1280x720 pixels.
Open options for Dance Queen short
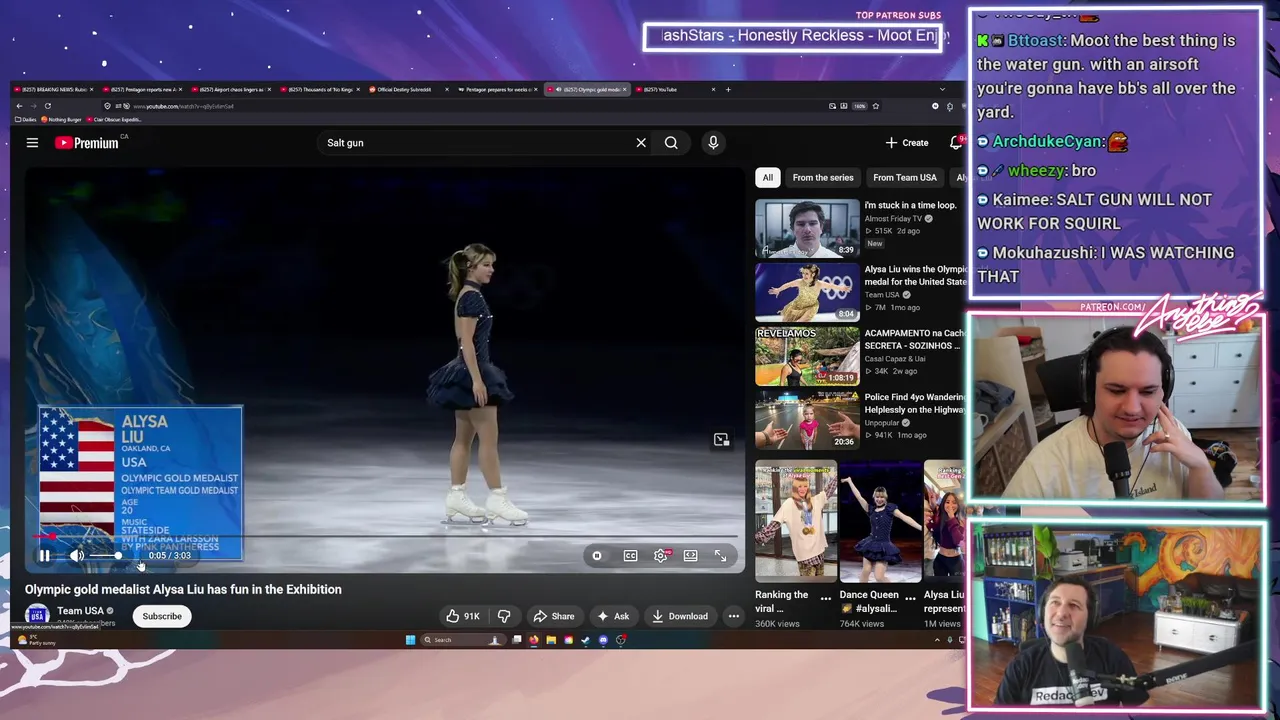[x=909, y=598]
